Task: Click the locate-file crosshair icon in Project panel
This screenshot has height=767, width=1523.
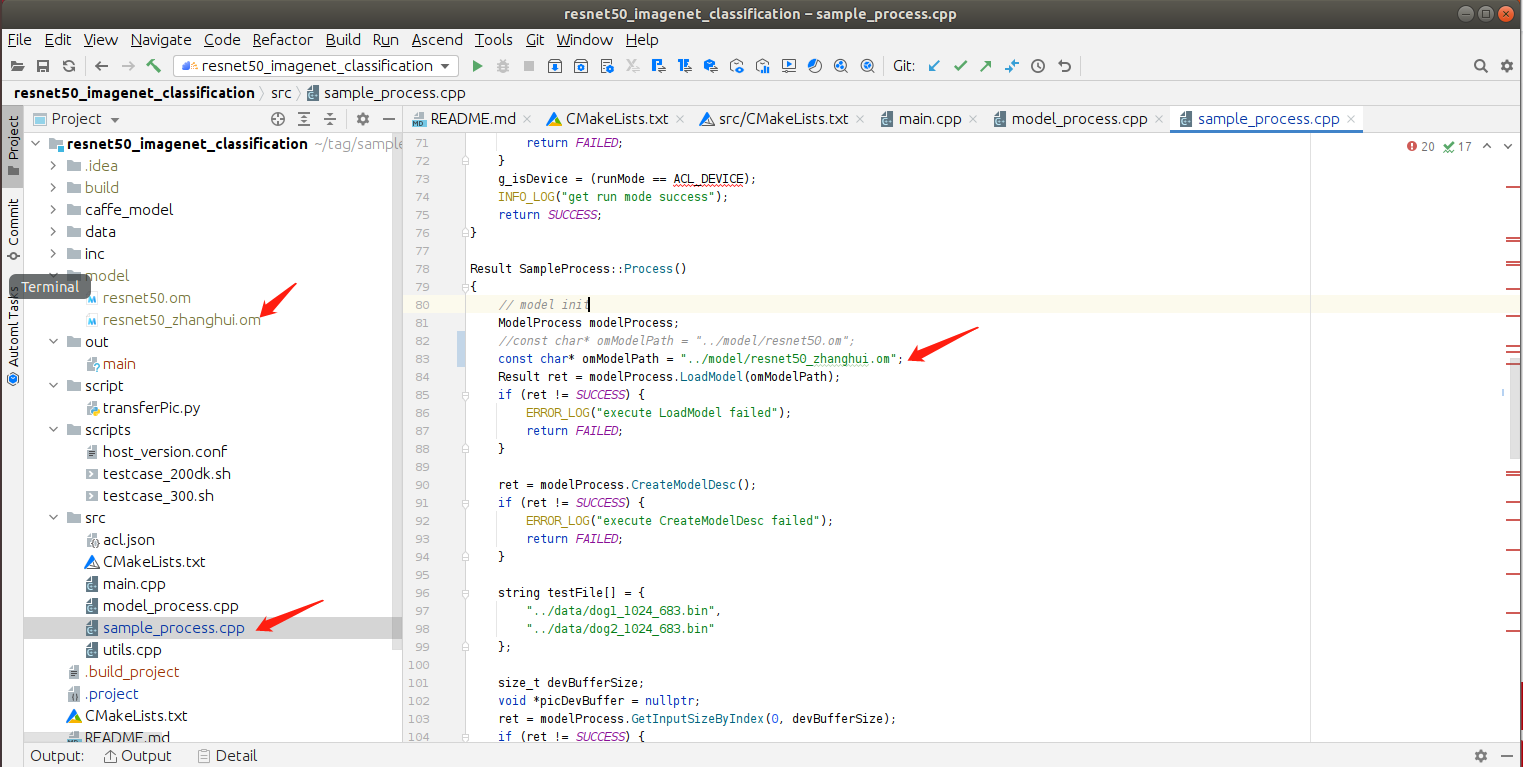Action: (278, 119)
